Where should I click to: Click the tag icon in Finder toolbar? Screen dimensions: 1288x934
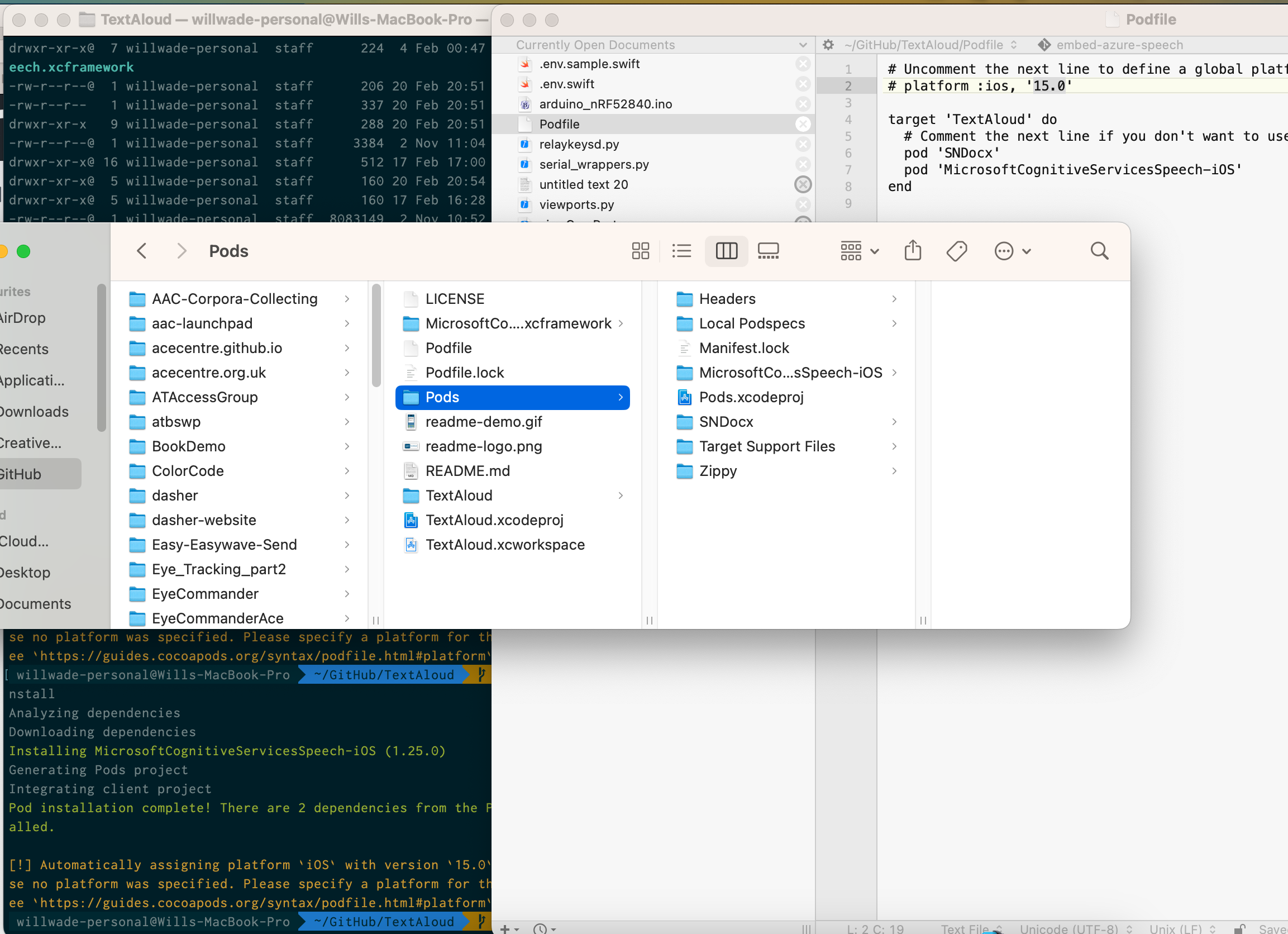(x=956, y=251)
